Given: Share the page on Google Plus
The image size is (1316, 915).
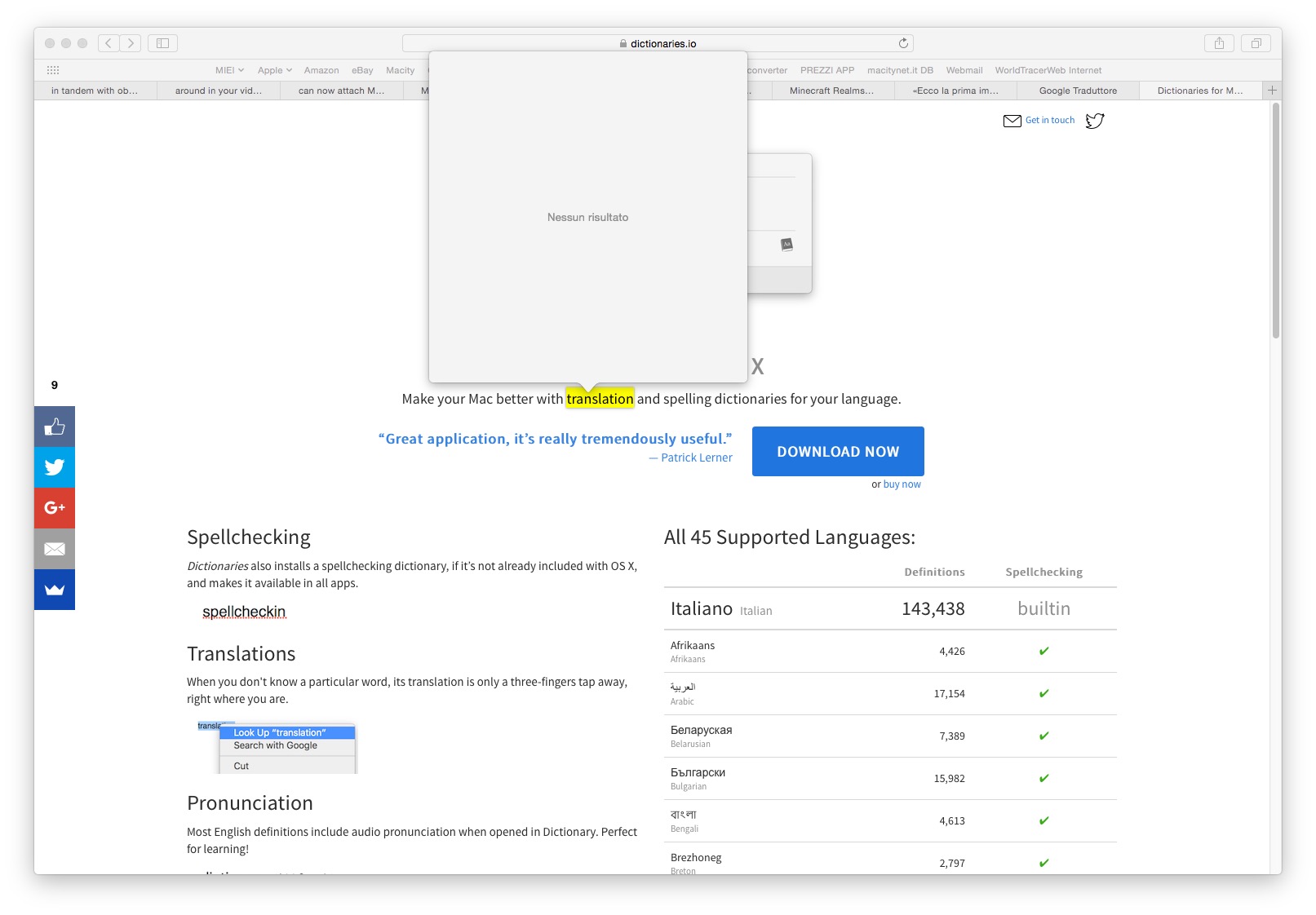Looking at the screenshot, I should pyautogui.click(x=55, y=508).
